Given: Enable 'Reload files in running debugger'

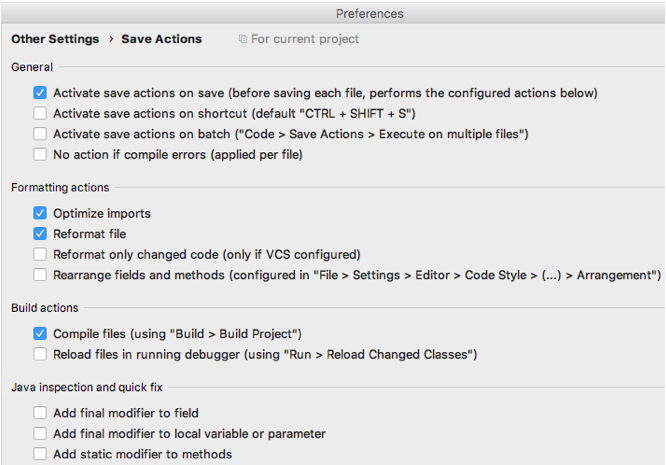Looking at the screenshot, I should click(x=40, y=354).
